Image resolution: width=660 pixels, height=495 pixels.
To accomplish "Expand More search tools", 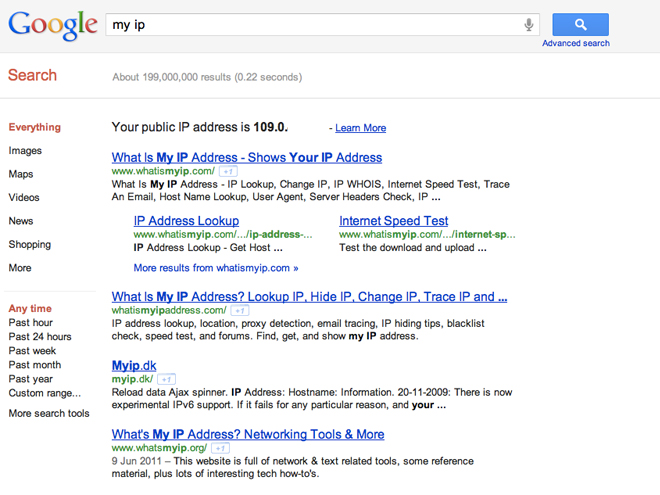I will [x=49, y=413].
